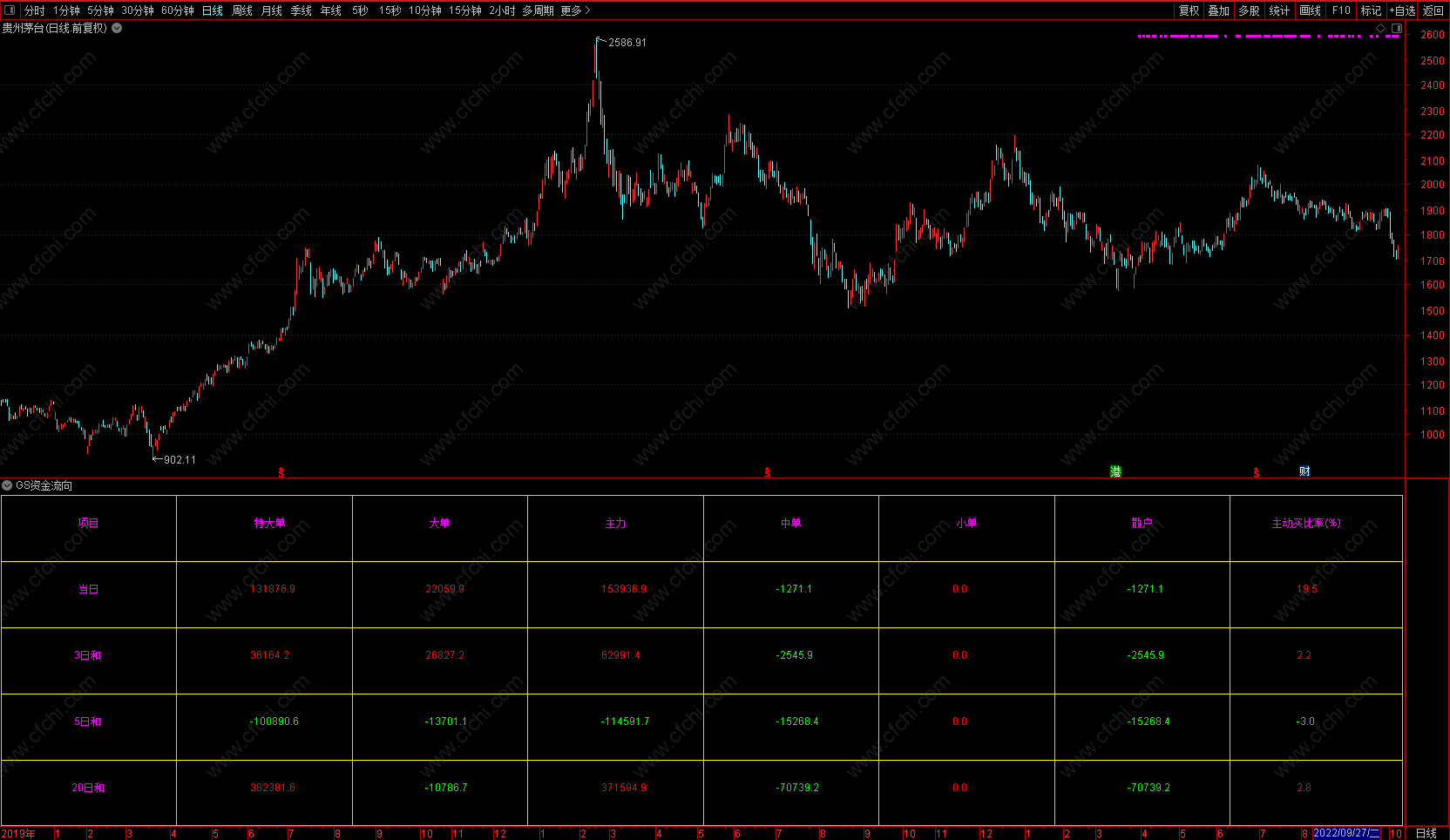Viewport: 1450px width, 840px height.
Task: Switch to 季线 quarterly chart
Action: click(302, 10)
